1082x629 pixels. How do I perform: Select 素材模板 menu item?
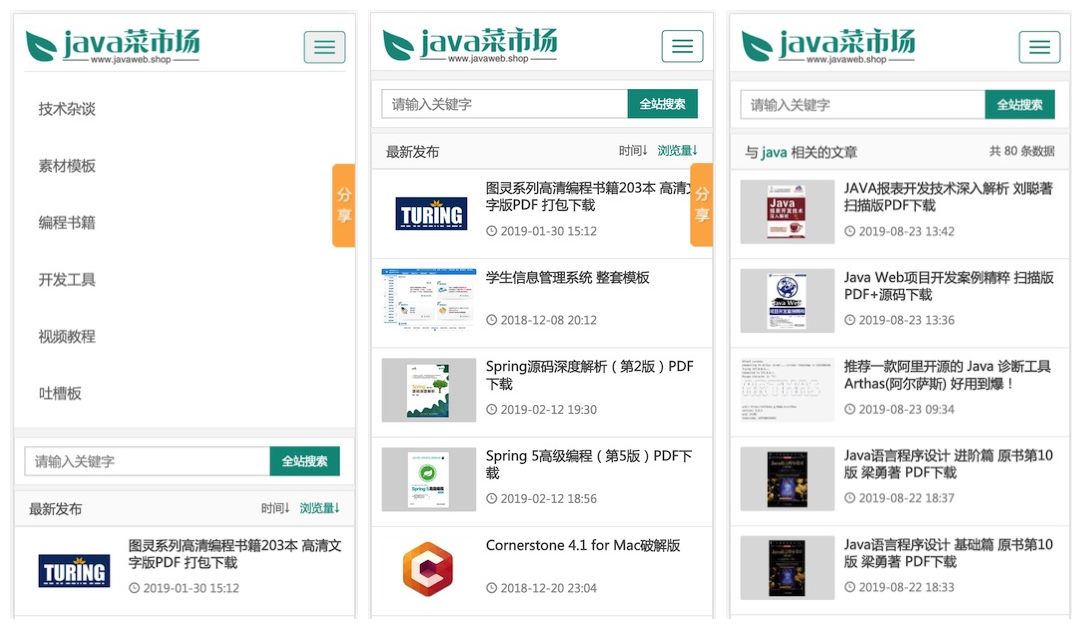coord(67,166)
